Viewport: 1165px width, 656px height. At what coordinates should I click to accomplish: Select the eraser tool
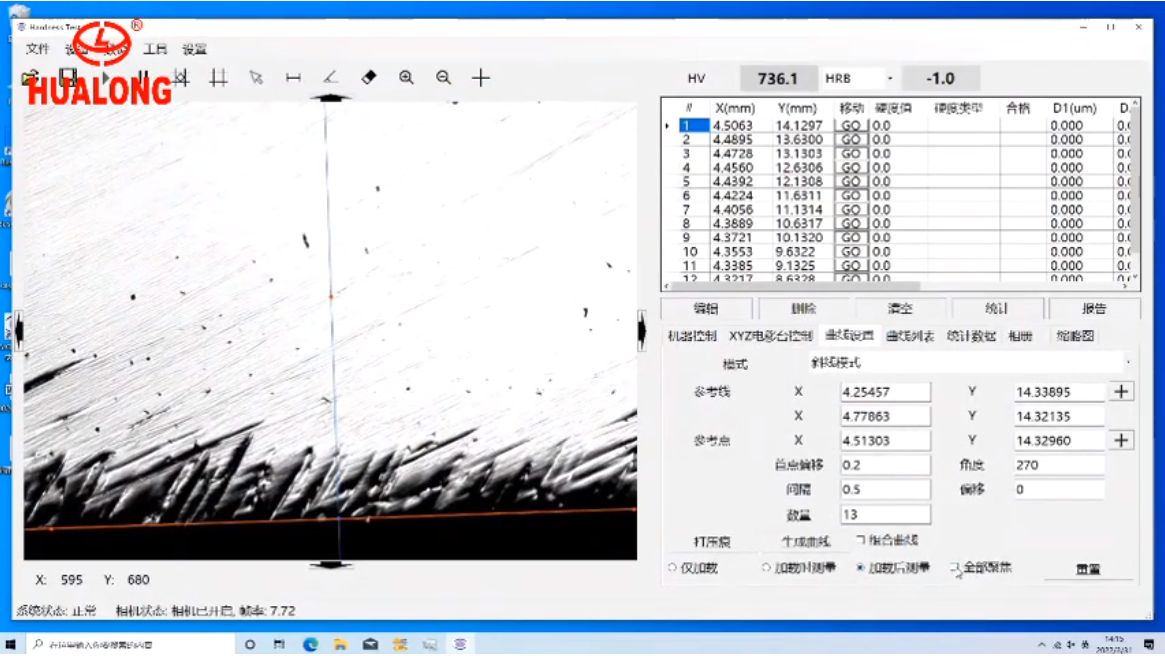pos(369,77)
